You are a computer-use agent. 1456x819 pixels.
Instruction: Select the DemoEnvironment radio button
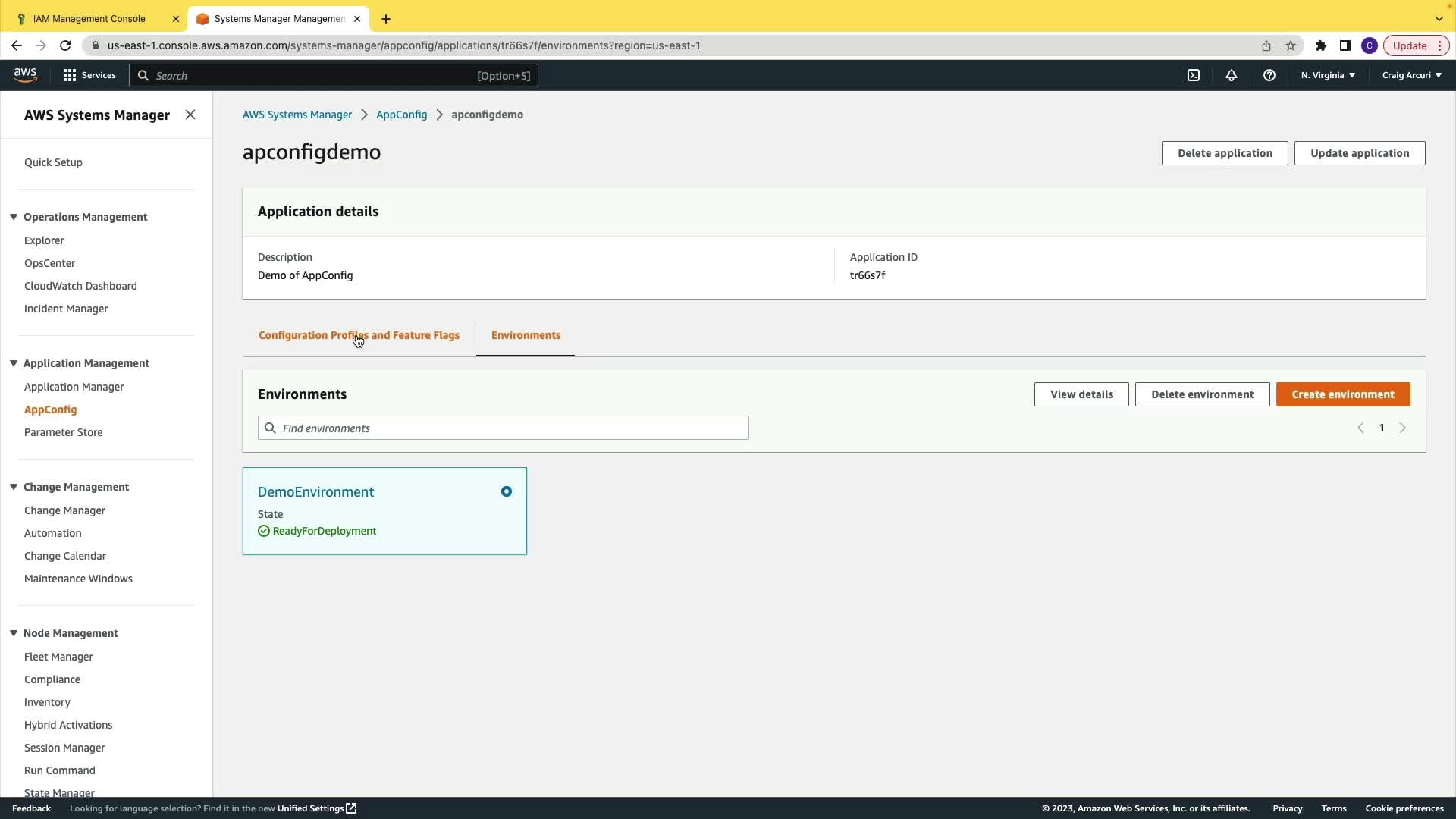(507, 491)
